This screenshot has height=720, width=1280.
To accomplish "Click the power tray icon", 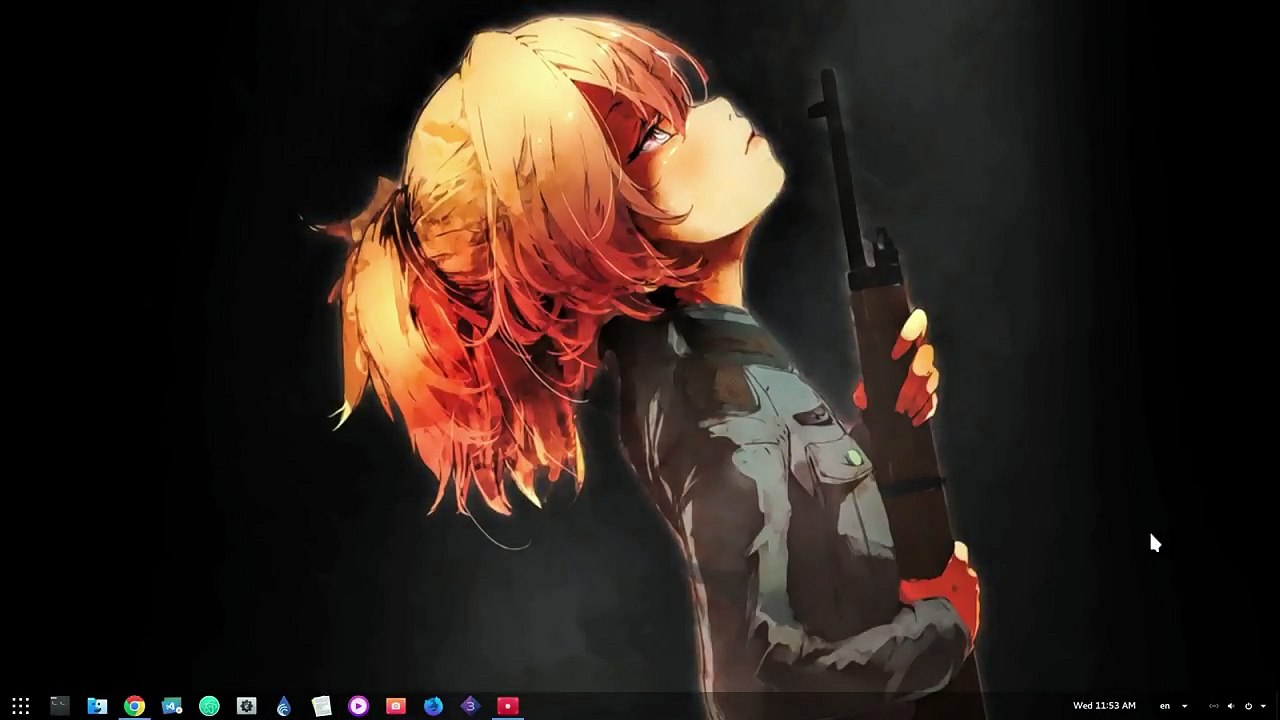I will pos(1248,706).
